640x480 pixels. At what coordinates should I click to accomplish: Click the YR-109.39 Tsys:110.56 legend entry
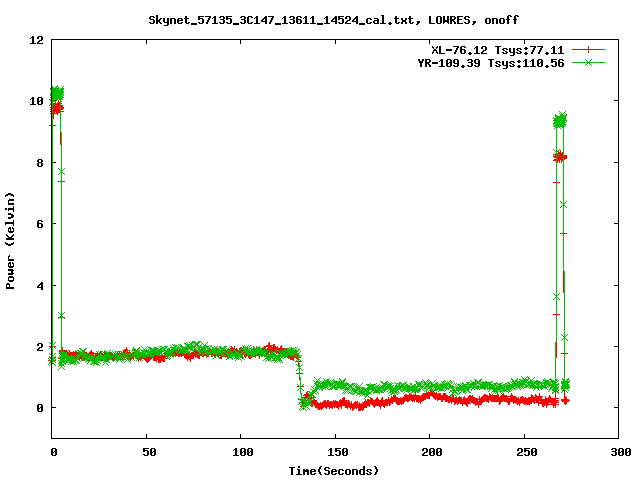[491, 63]
